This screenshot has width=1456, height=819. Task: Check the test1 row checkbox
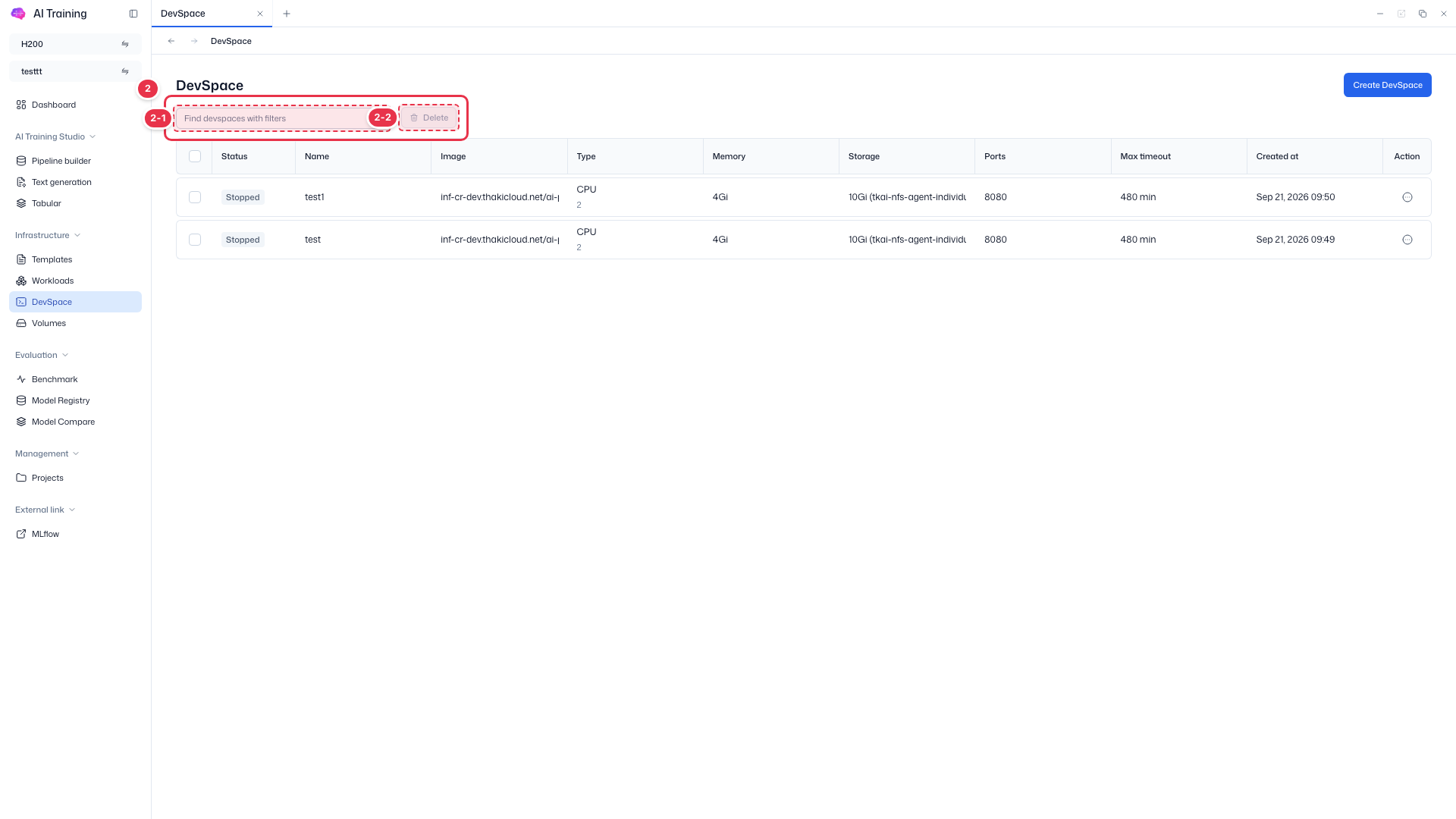(195, 197)
